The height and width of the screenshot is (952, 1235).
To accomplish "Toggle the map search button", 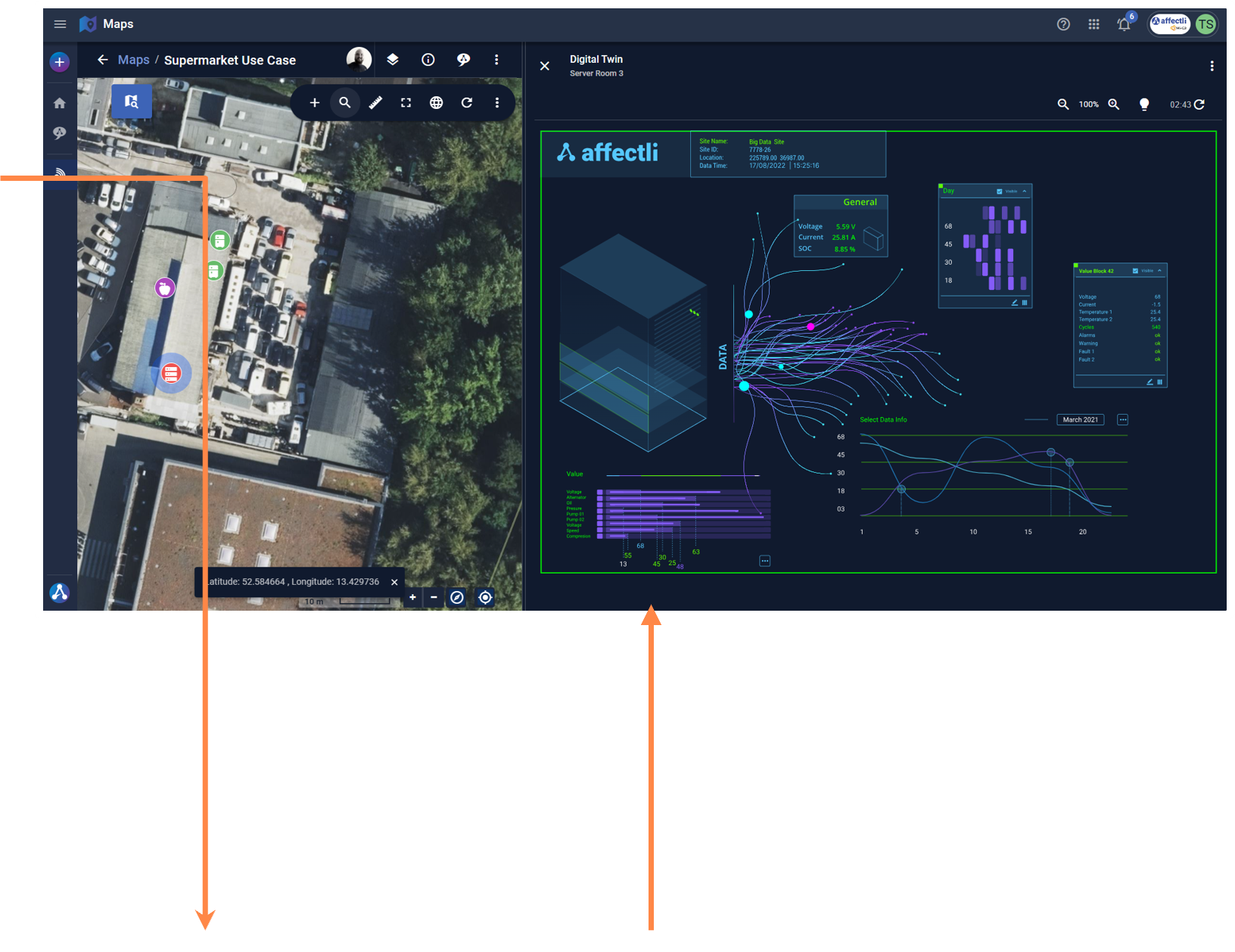I will 344,103.
